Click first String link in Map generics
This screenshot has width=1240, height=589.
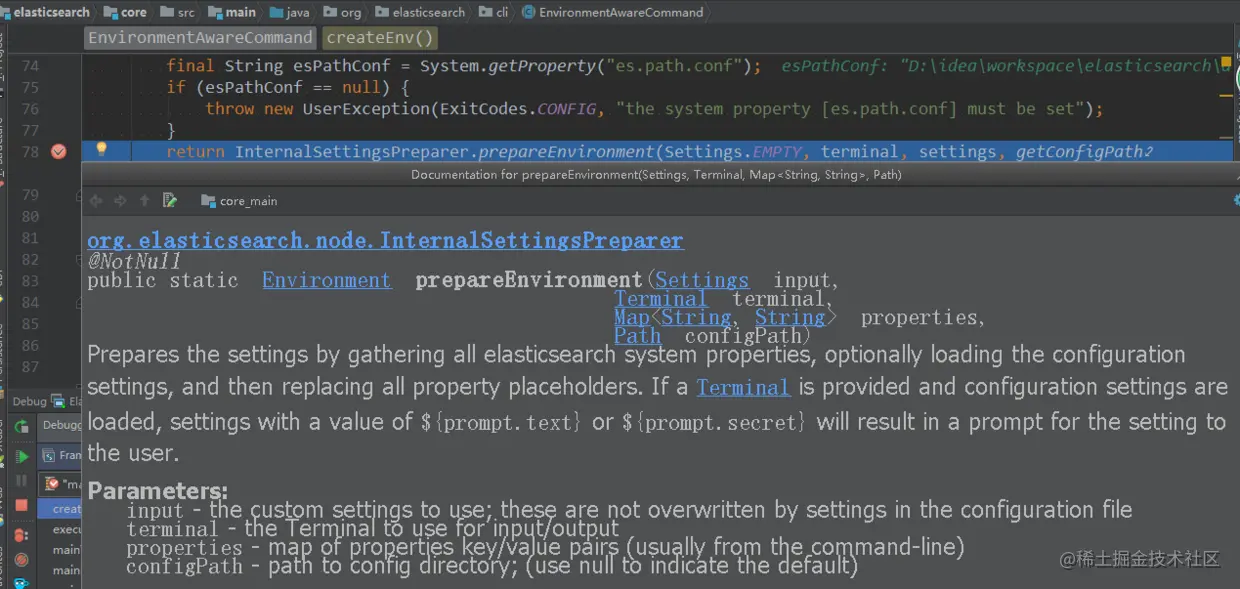point(696,317)
